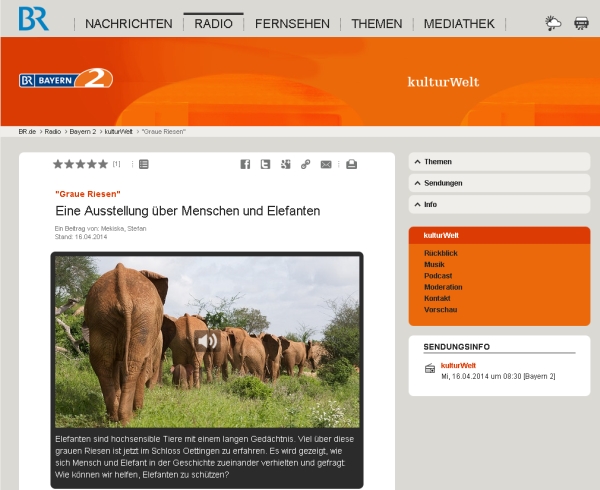600x490 pixels.
Task: Open the Kontakt link
Action: click(x=437, y=298)
